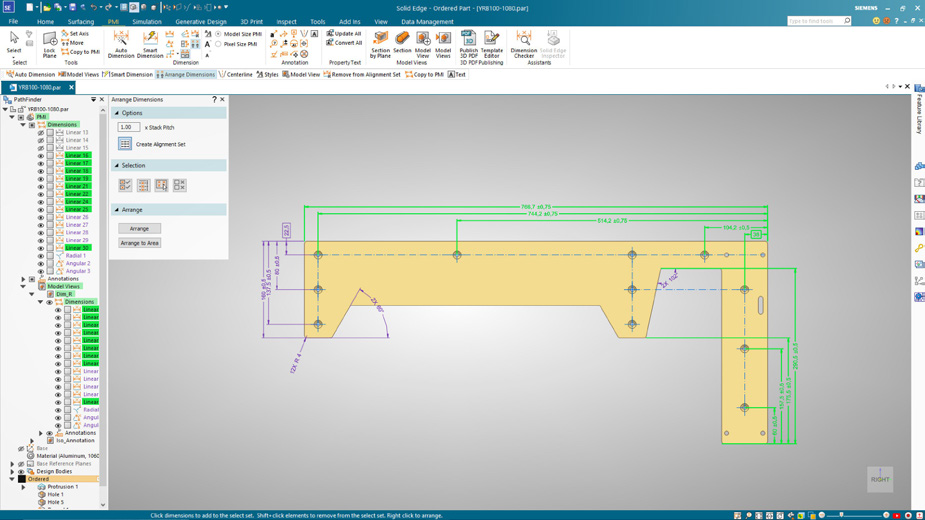Select the Auto Dimension ribbon tool
The width and height of the screenshot is (925, 520).
(121, 44)
